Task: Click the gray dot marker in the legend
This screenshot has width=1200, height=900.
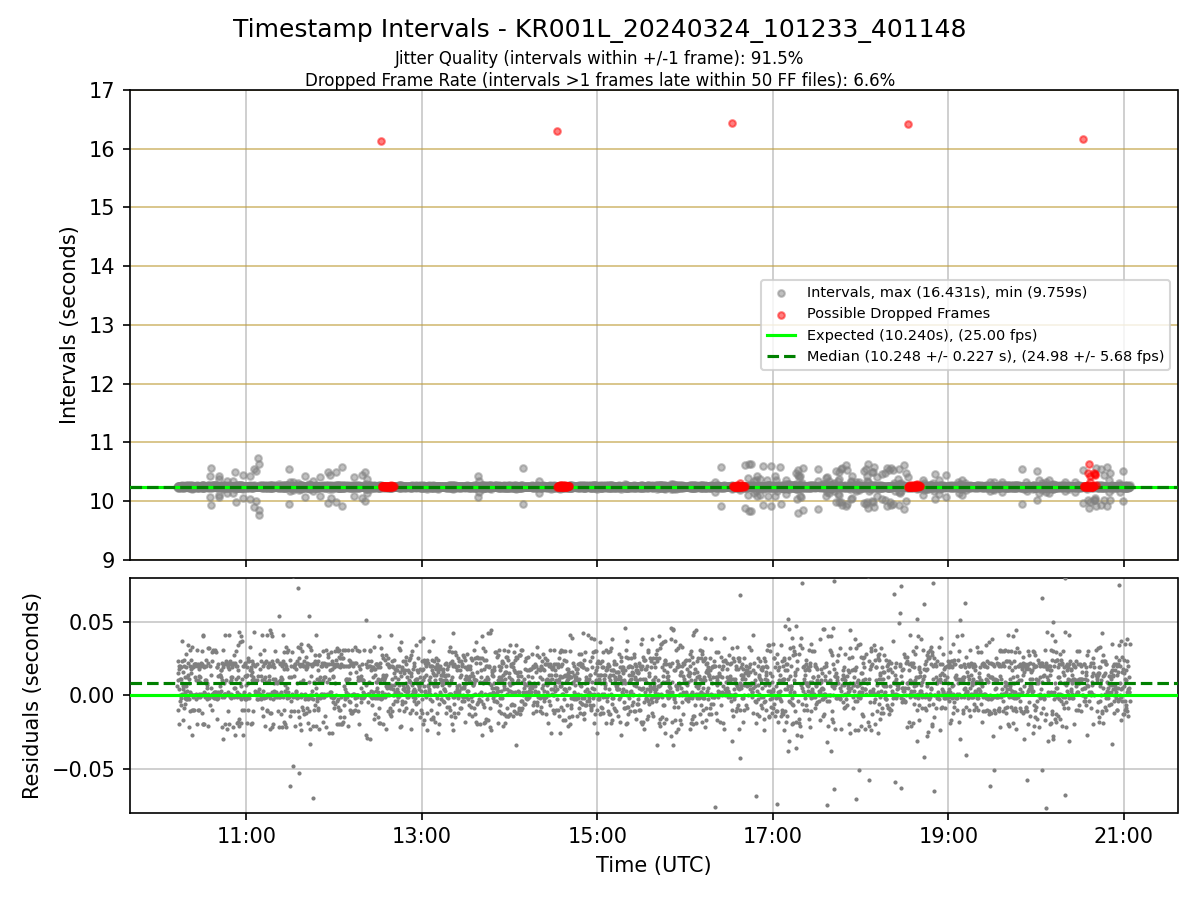Action: (782, 293)
